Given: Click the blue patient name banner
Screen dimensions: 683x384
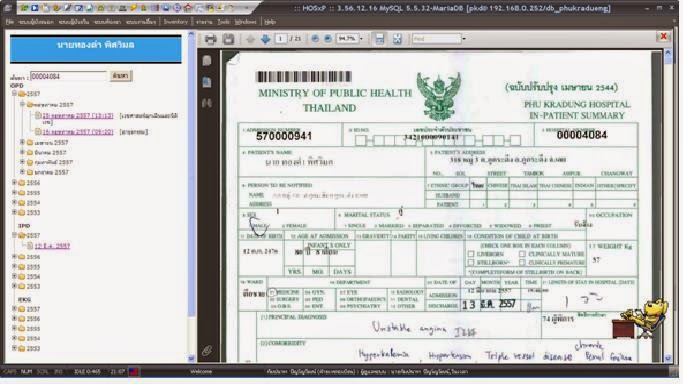Looking at the screenshot, I should 95,48.
